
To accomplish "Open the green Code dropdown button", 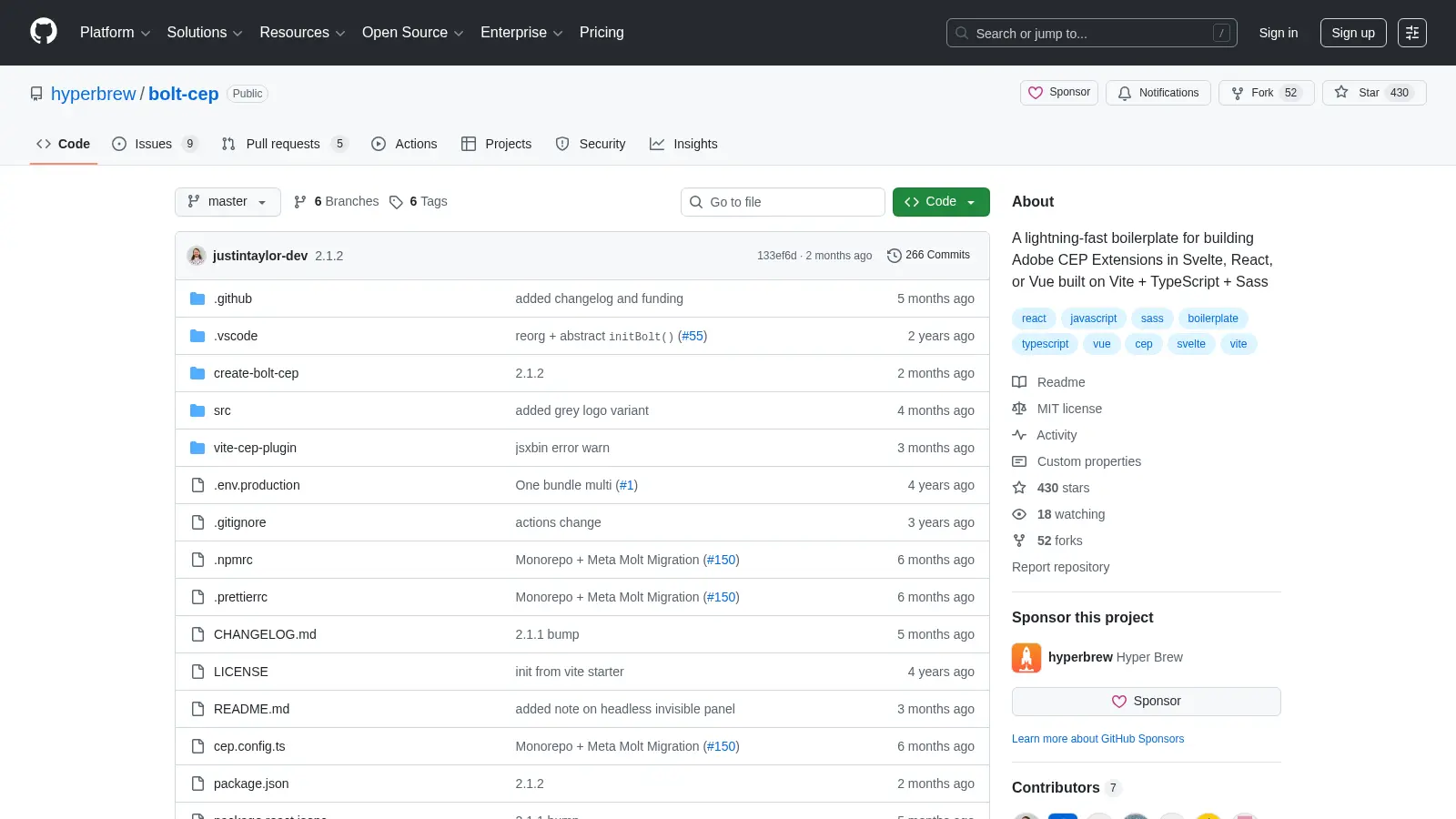I will pos(941,202).
